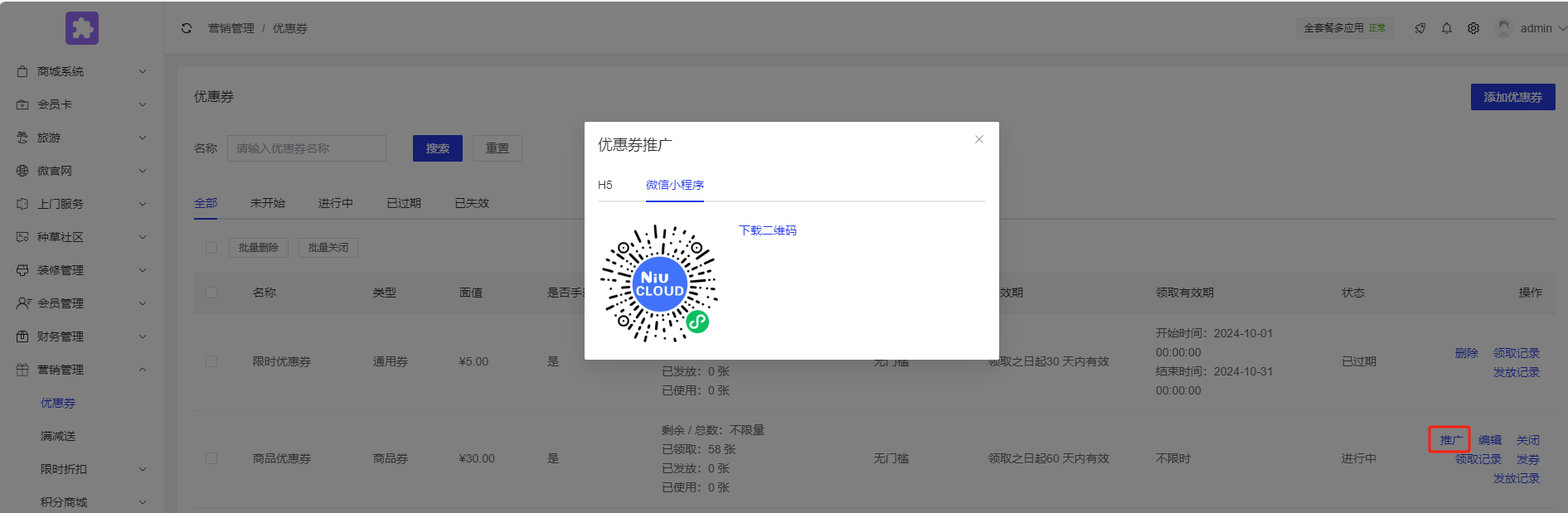Expand the 限时折扣 submenu chevron
The height and width of the screenshot is (513, 1568).
click(143, 469)
